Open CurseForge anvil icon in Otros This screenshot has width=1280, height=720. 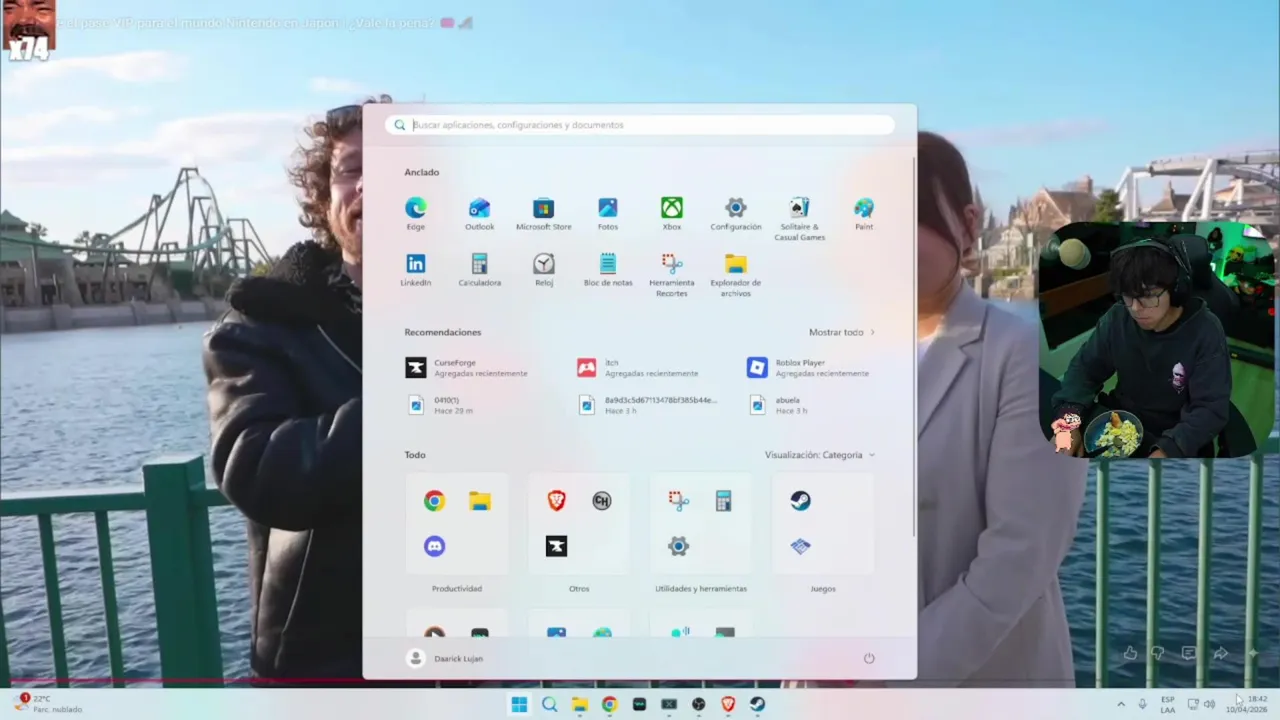[557, 546]
